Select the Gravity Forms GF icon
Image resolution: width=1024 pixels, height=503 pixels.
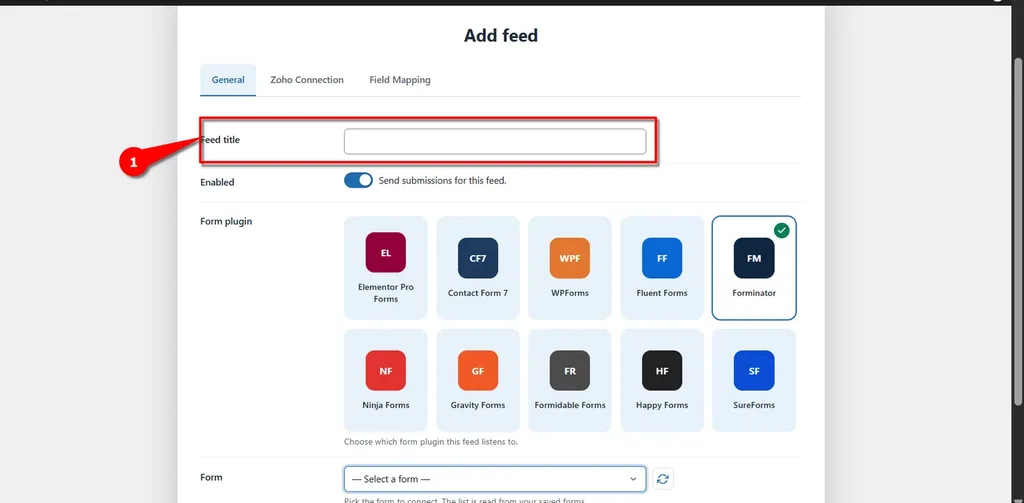coord(477,370)
